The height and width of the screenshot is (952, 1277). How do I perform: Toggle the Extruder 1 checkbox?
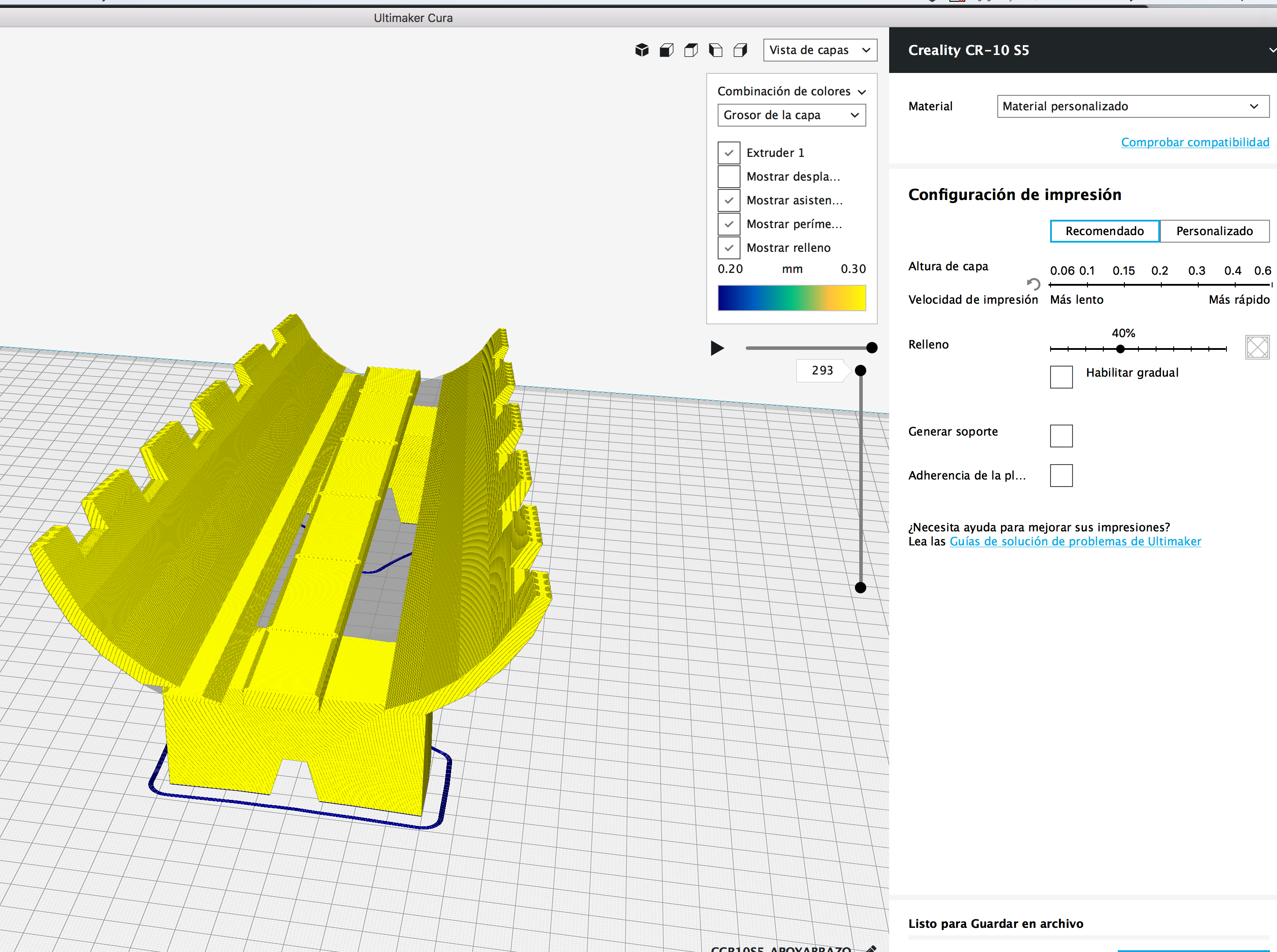(x=729, y=153)
